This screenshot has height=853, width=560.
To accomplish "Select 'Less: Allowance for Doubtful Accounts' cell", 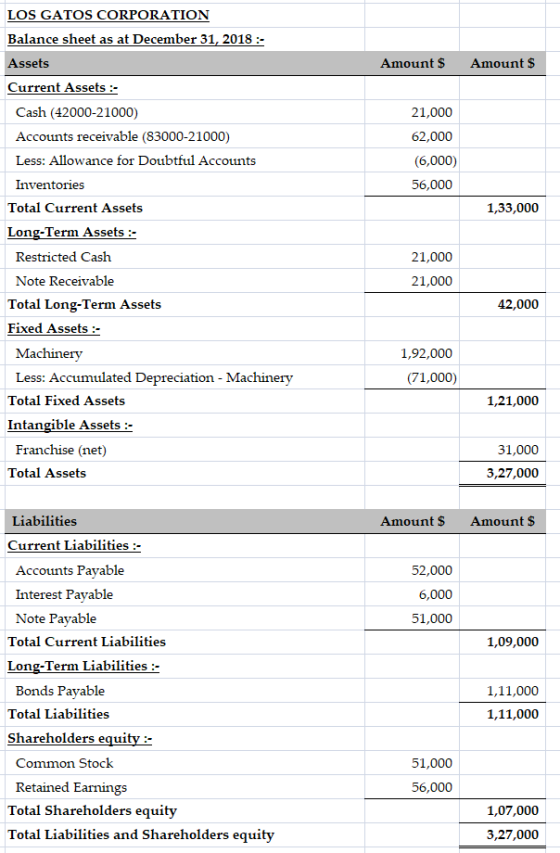I will point(136,160).
